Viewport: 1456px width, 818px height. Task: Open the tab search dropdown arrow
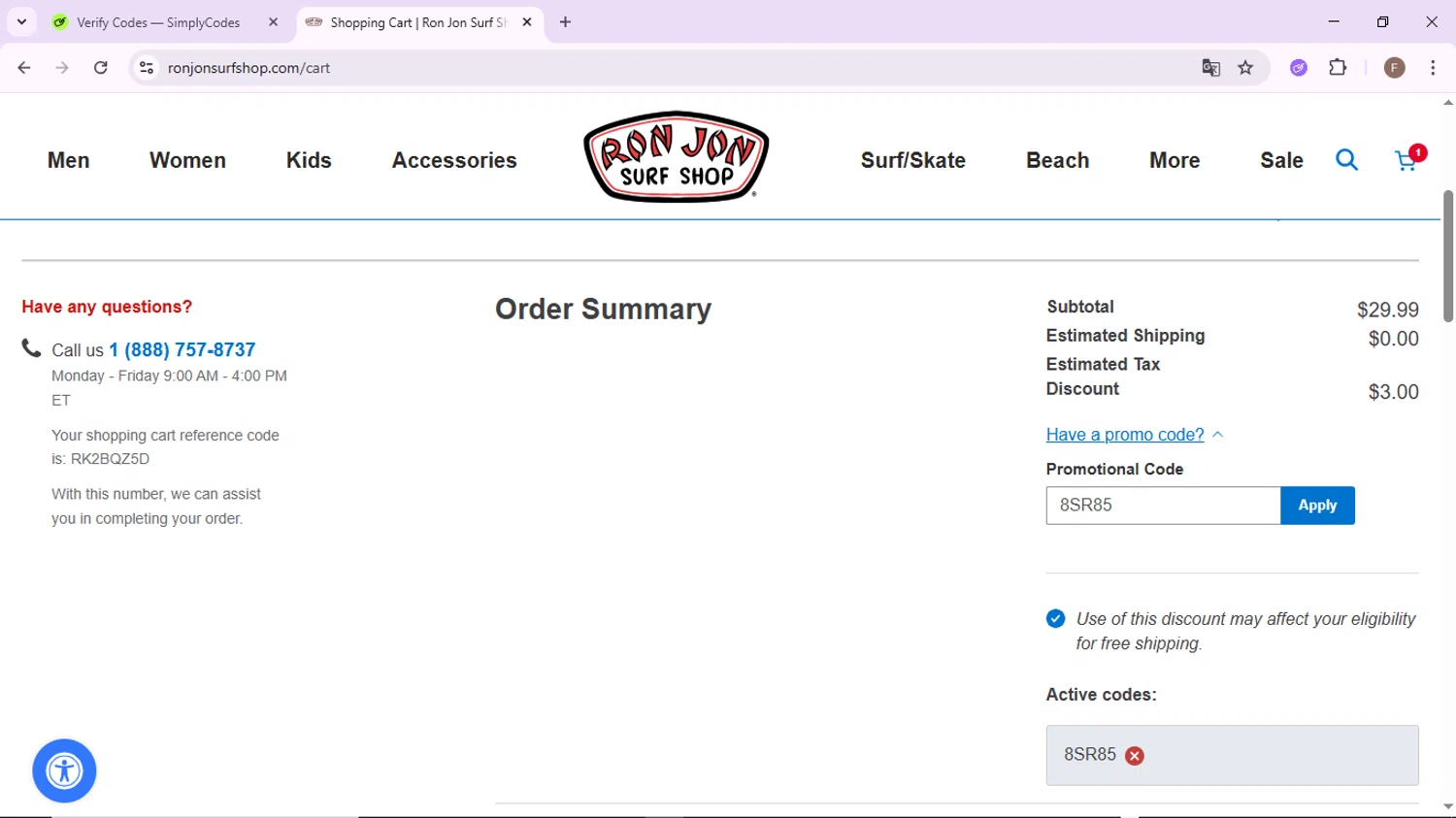tap(21, 22)
